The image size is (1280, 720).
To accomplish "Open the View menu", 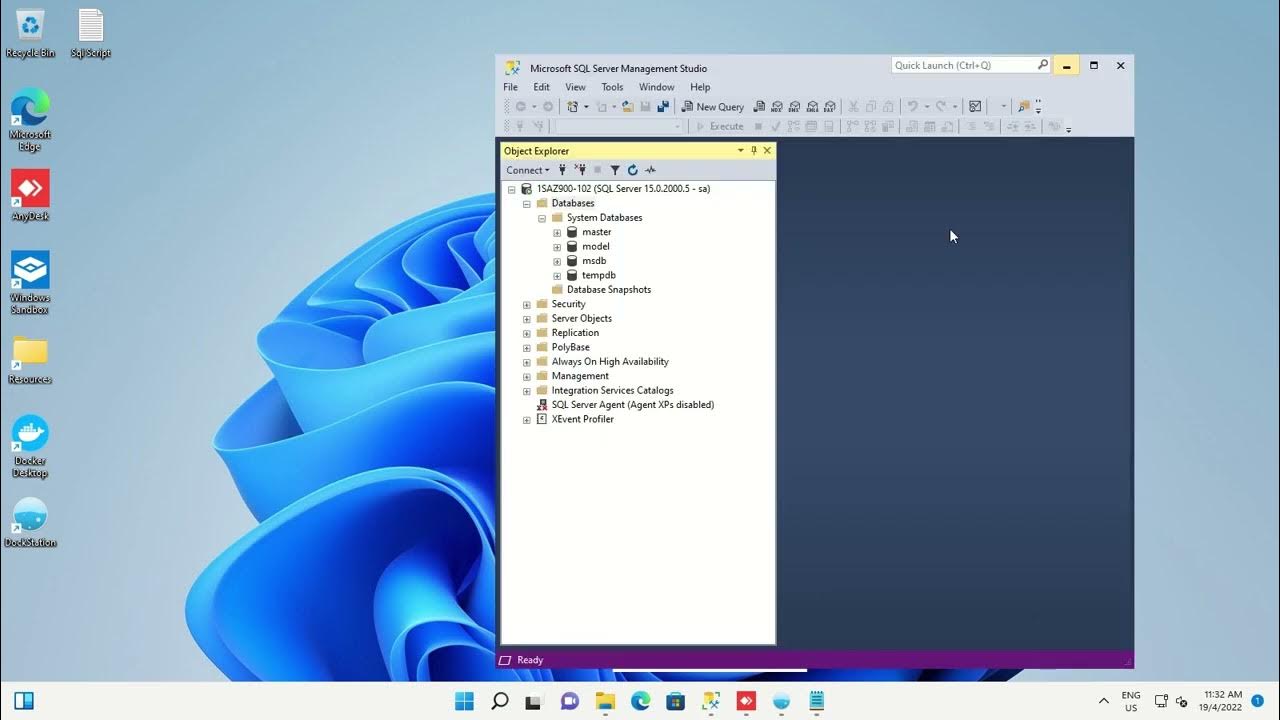I will tap(575, 87).
